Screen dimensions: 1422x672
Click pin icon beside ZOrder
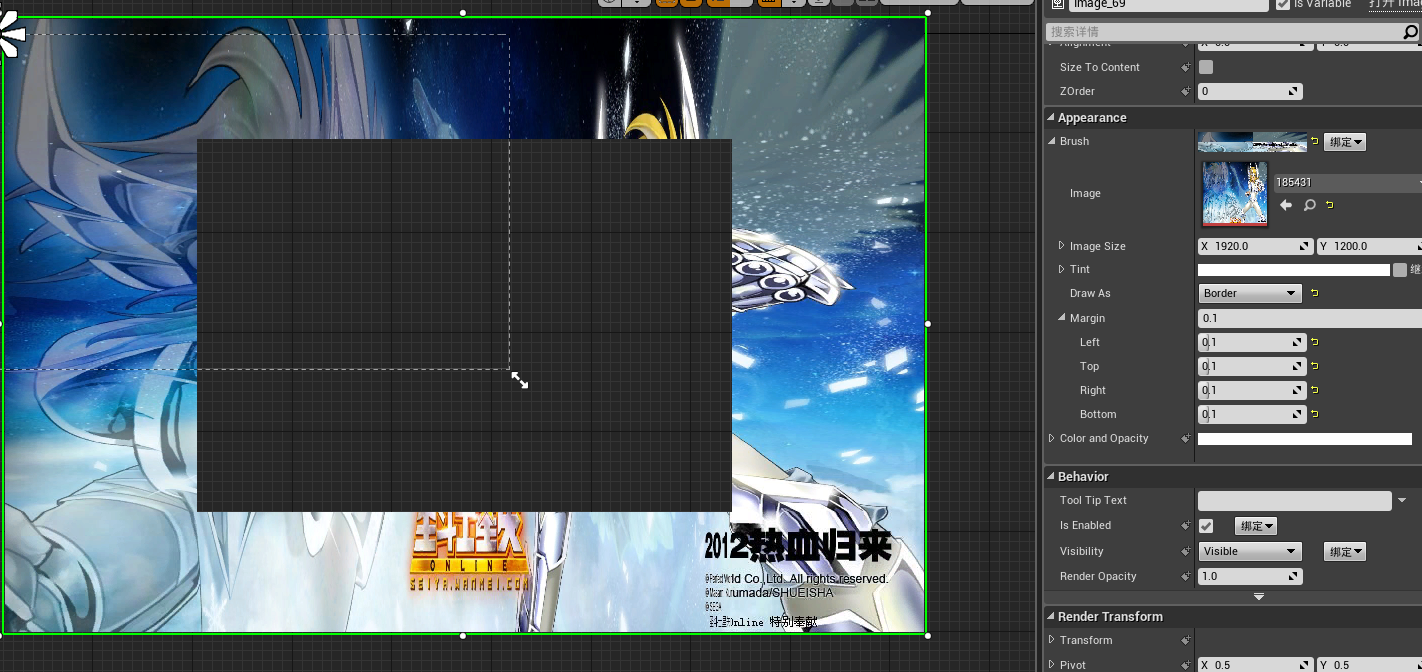point(1186,91)
